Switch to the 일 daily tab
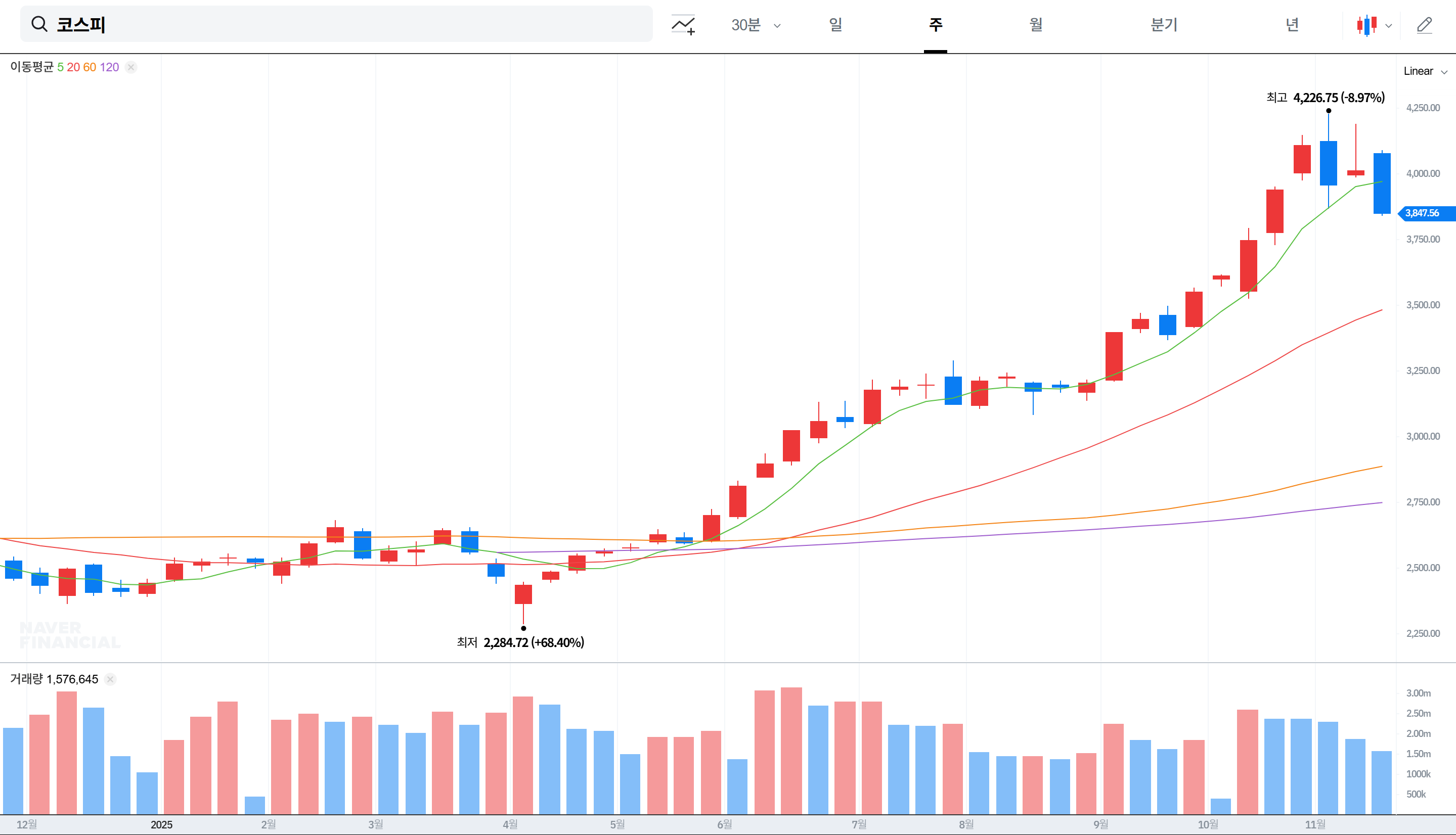This screenshot has height=835, width=1456. [x=835, y=25]
